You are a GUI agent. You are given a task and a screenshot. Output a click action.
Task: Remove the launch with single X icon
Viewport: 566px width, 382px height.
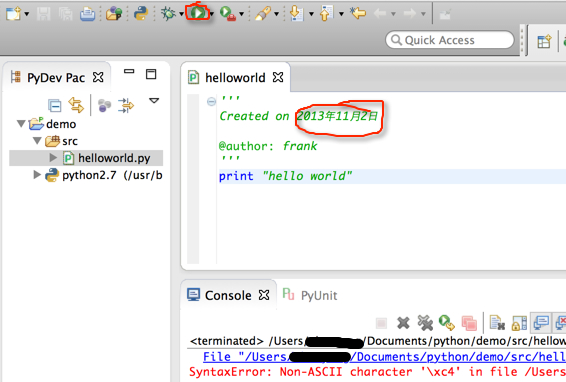(x=403, y=323)
